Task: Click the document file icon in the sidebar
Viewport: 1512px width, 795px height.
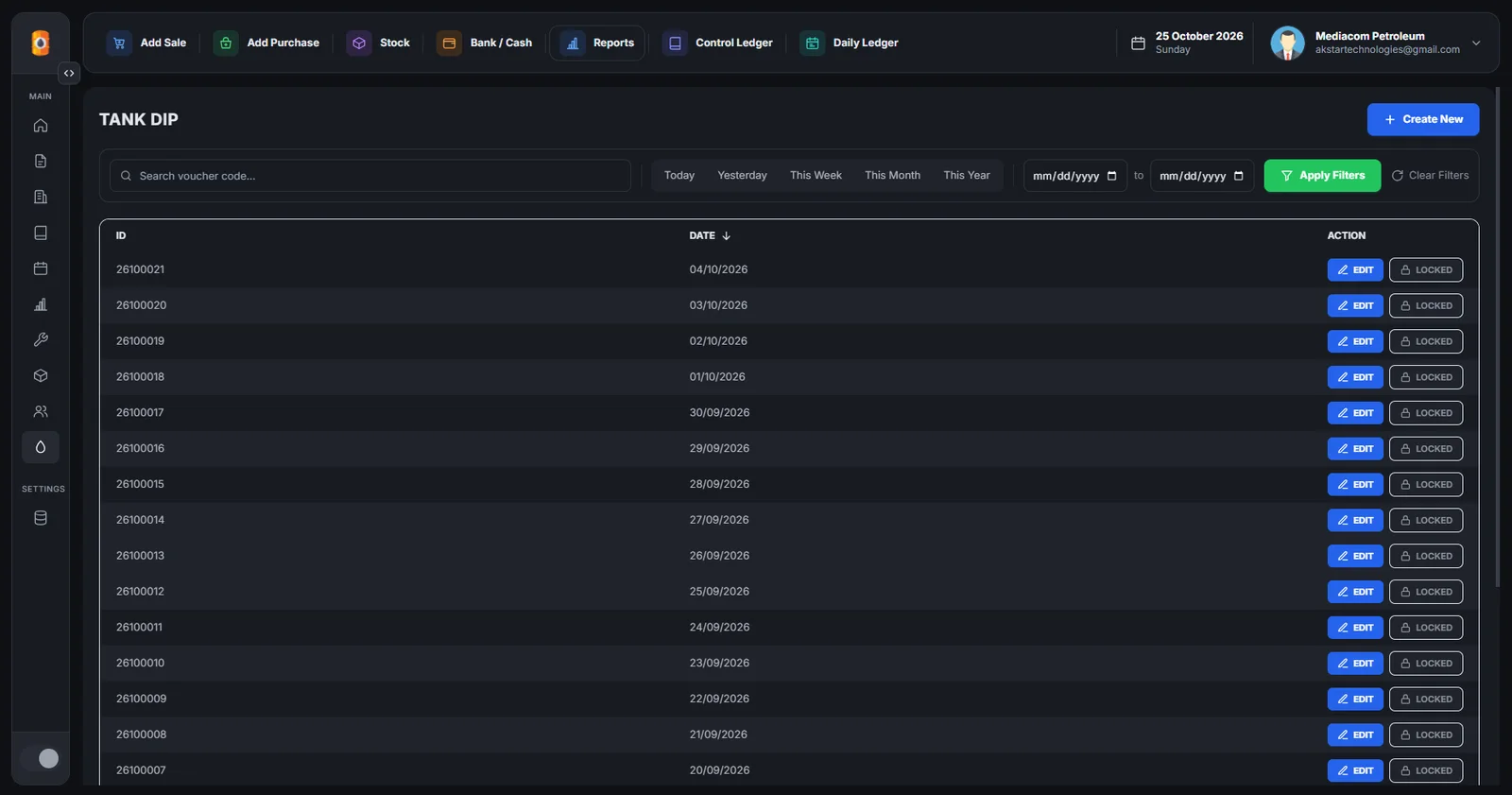Action: [41, 162]
